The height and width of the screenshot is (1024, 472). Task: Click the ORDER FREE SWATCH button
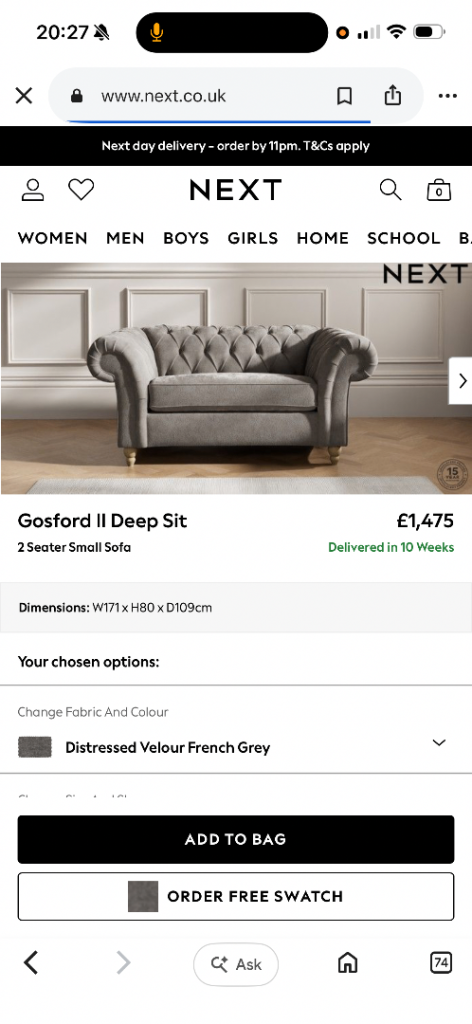[x=236, y=896]
